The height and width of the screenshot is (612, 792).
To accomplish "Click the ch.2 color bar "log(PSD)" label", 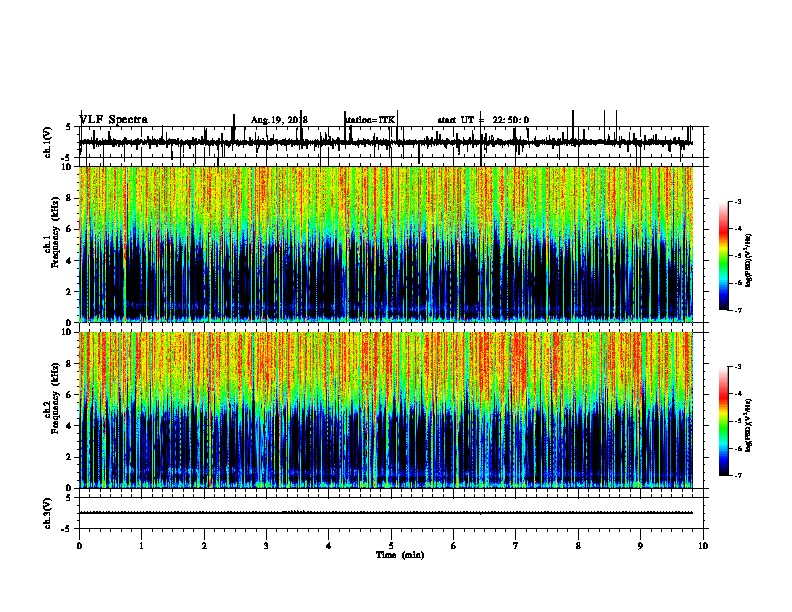I will point(748,425).
